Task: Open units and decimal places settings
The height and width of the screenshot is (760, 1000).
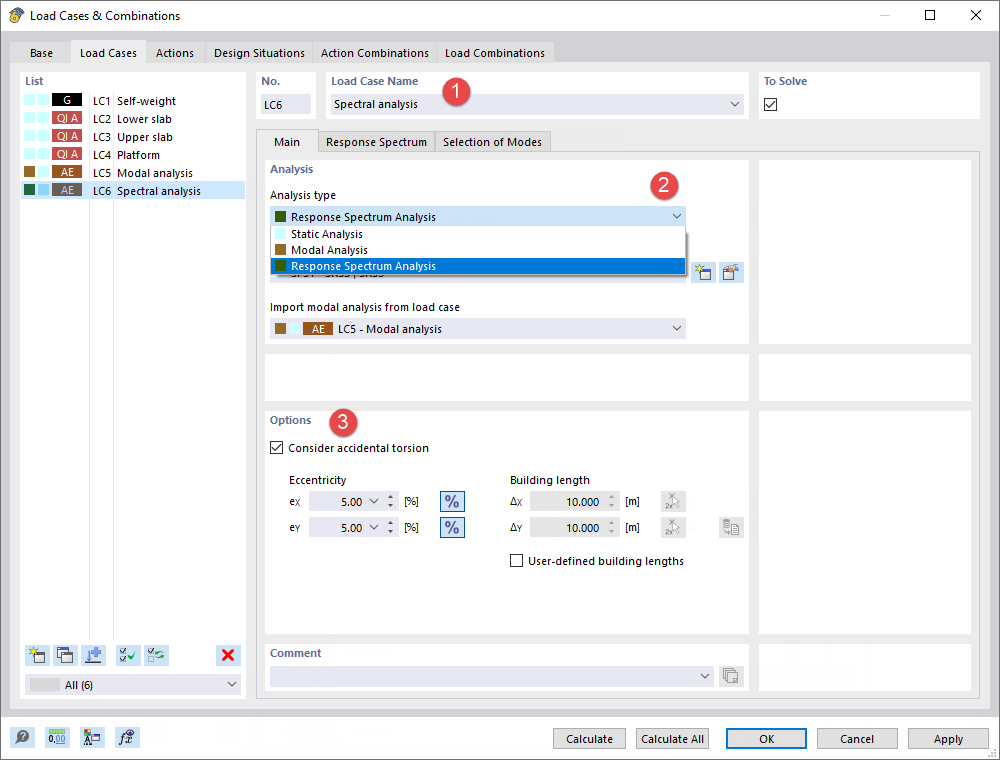Action: 57,737
